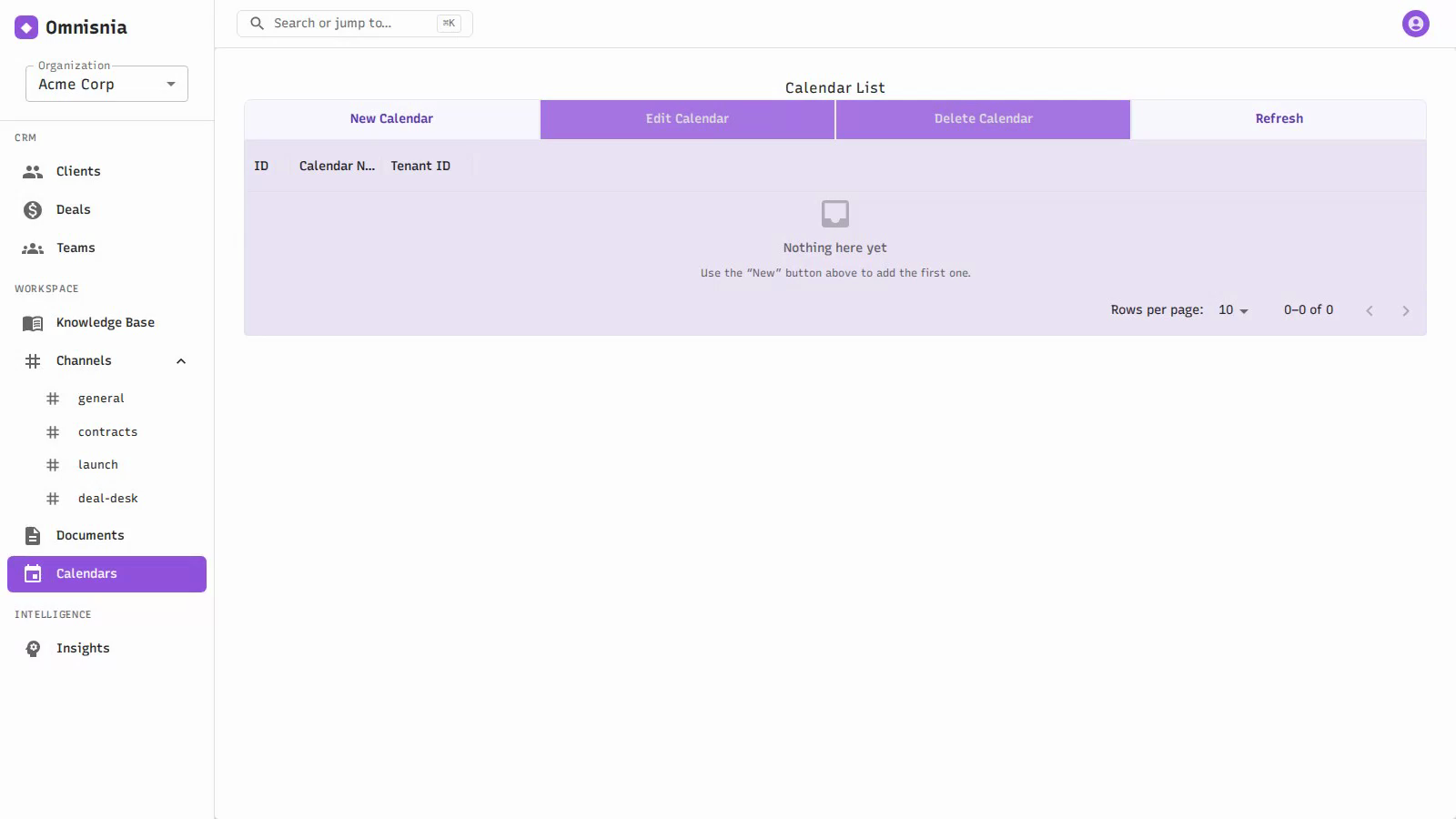
Task: Click the Omnisnia brand name
Action: [86, 27]
